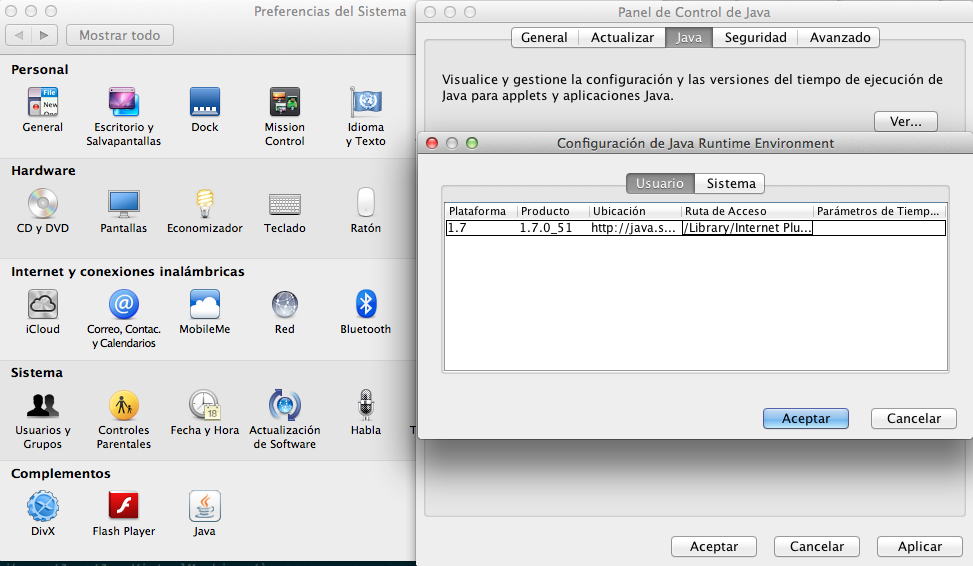Open Teclado keyboard preferences

coord(285,204)
